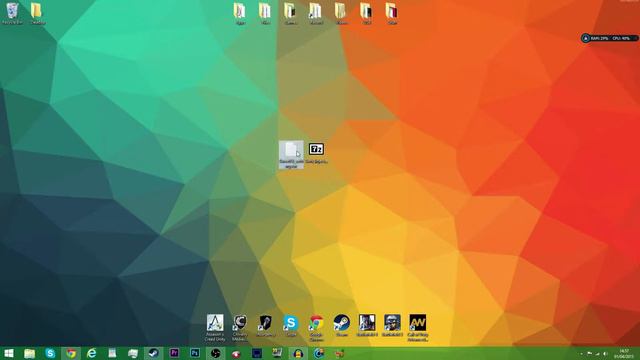Select the Recycle Bin desktop icon

(x=12, y=13)
